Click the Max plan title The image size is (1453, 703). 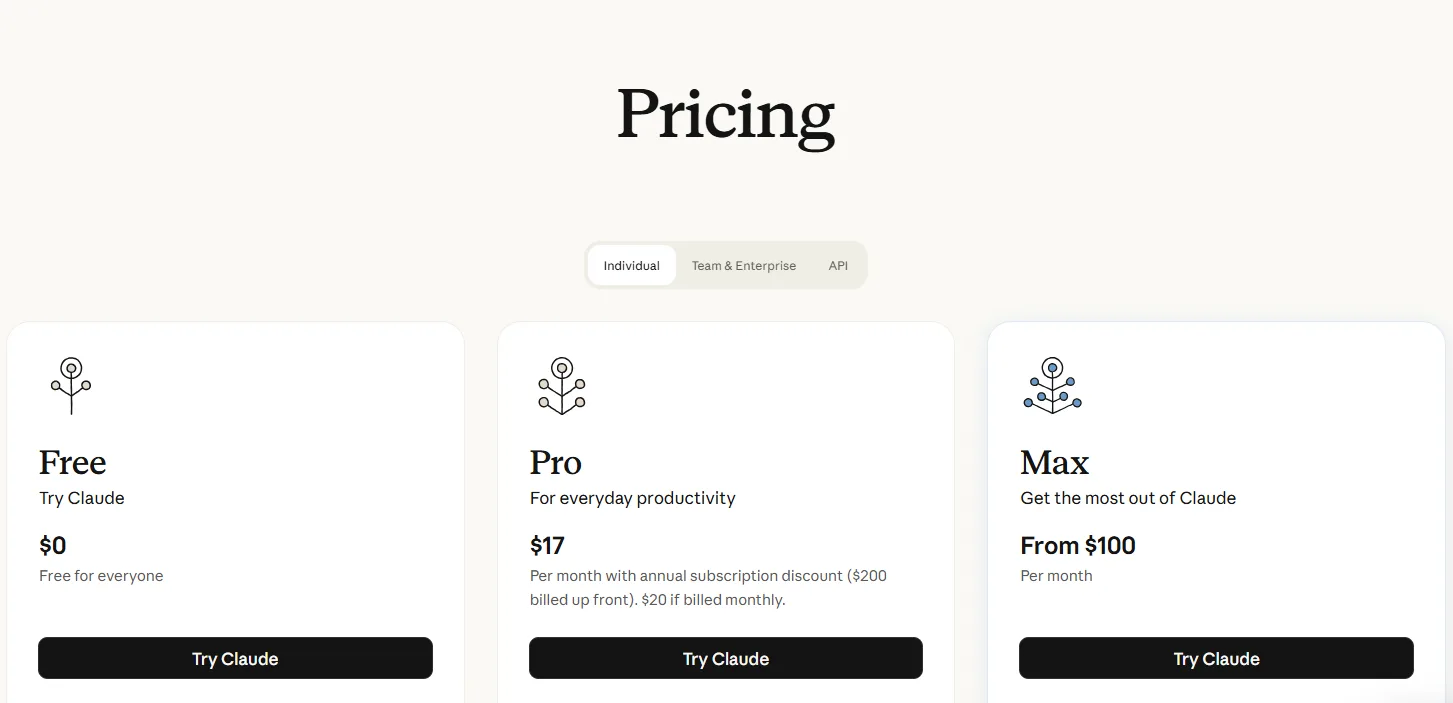tap(1055, 462)
